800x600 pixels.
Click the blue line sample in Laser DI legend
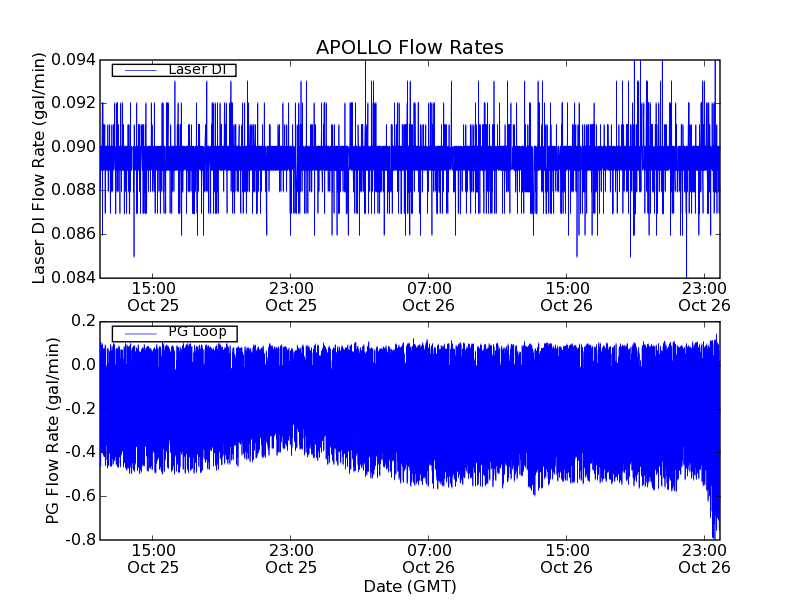136,70
